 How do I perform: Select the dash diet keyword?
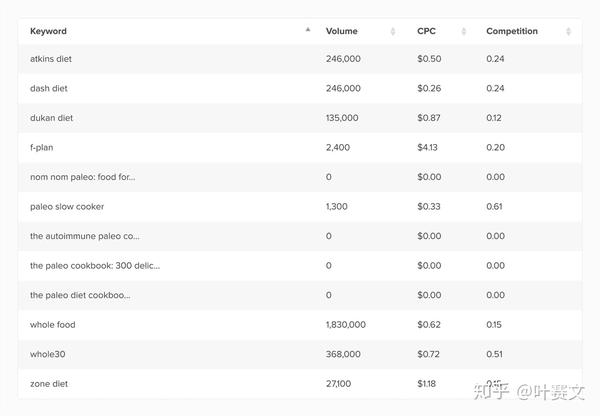pos(49,88)
